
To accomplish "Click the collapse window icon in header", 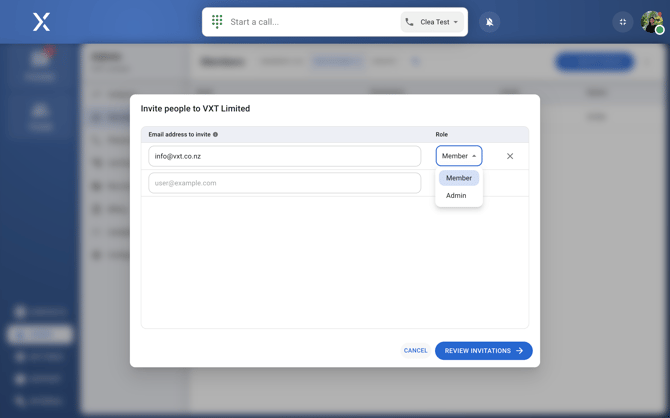I will (623, 22).
